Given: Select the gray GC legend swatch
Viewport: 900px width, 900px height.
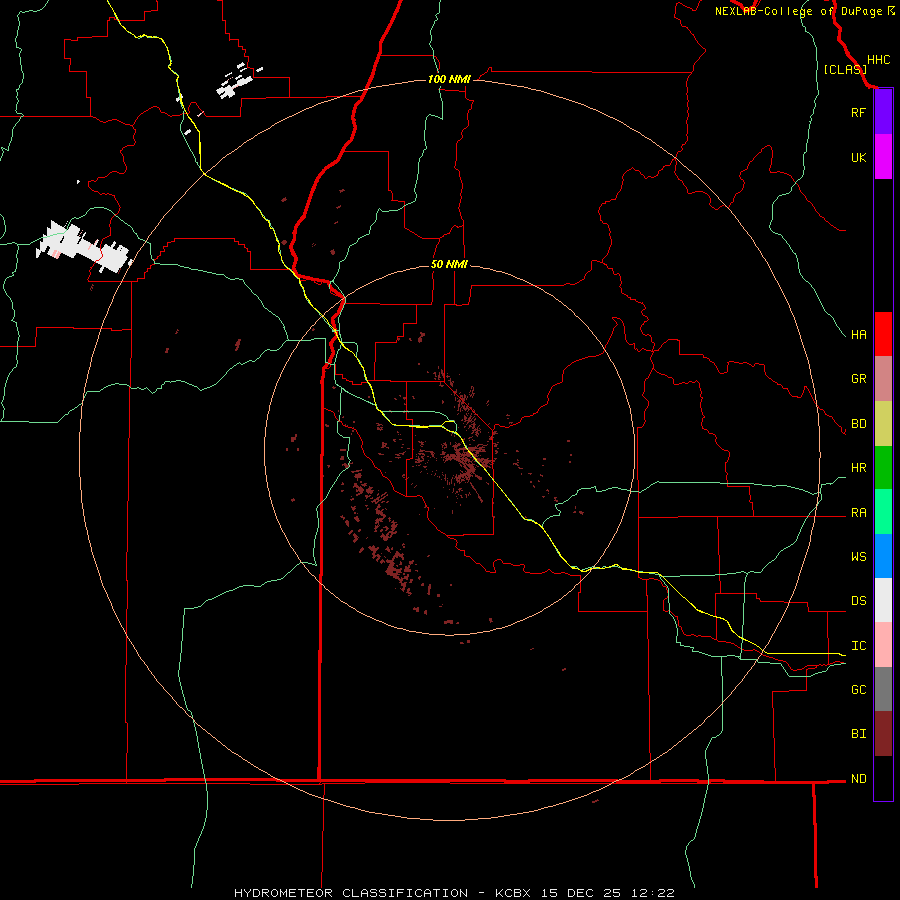Looking at the screenshot, I should pyautogui.click(x=883, y=689).
